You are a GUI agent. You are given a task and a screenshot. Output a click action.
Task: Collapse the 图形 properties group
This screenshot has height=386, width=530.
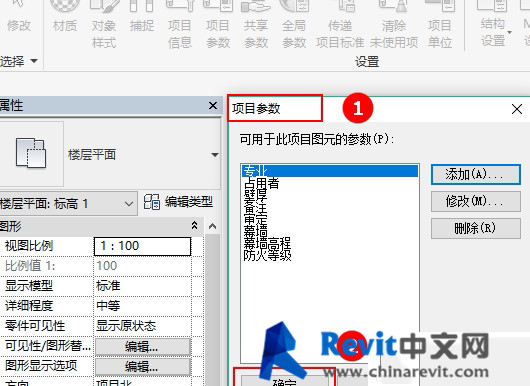[x=194, y=225]
